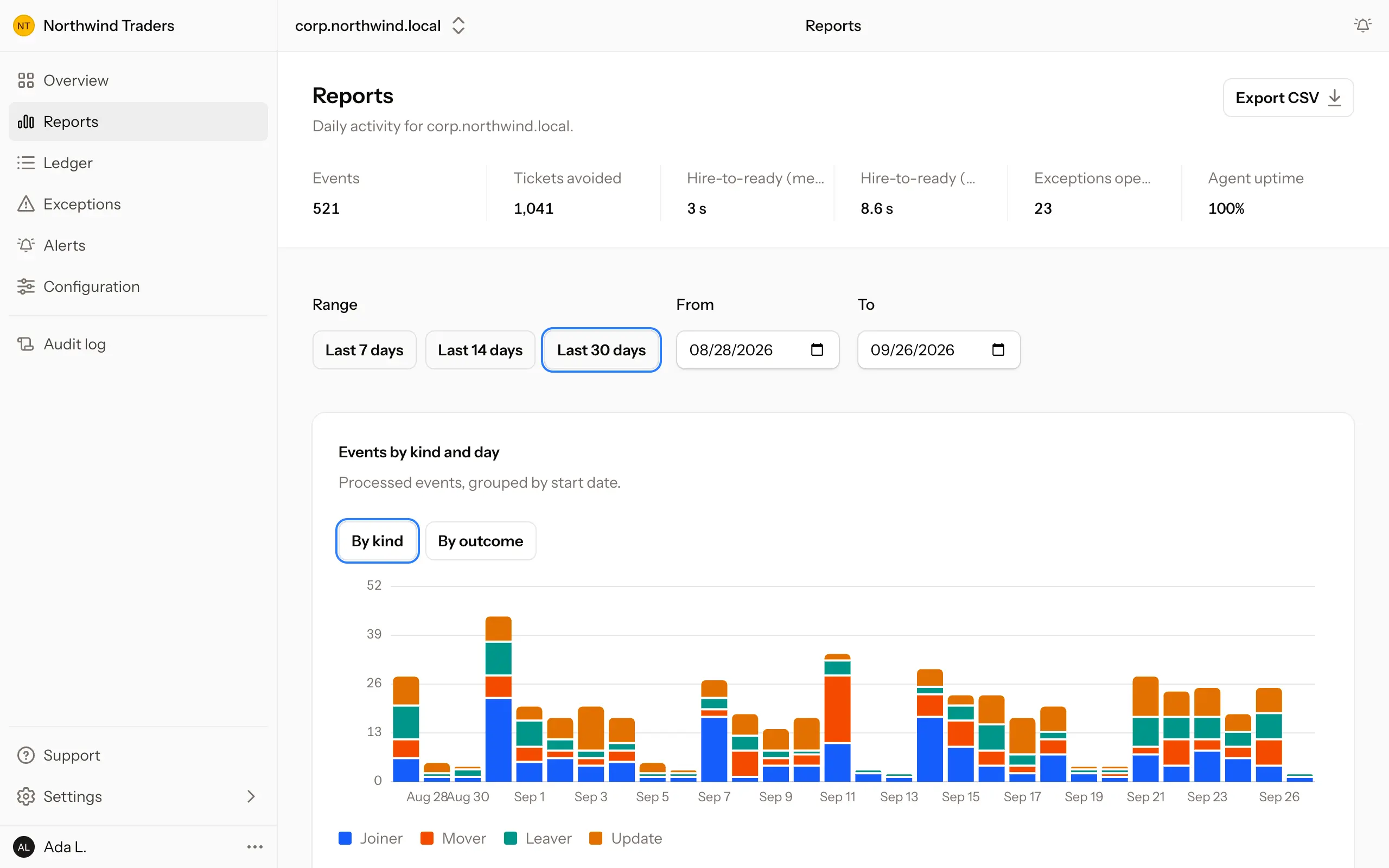Click the Reports bar chart icon
This screenshot has width=1389, height=868.
pos(26,122)
